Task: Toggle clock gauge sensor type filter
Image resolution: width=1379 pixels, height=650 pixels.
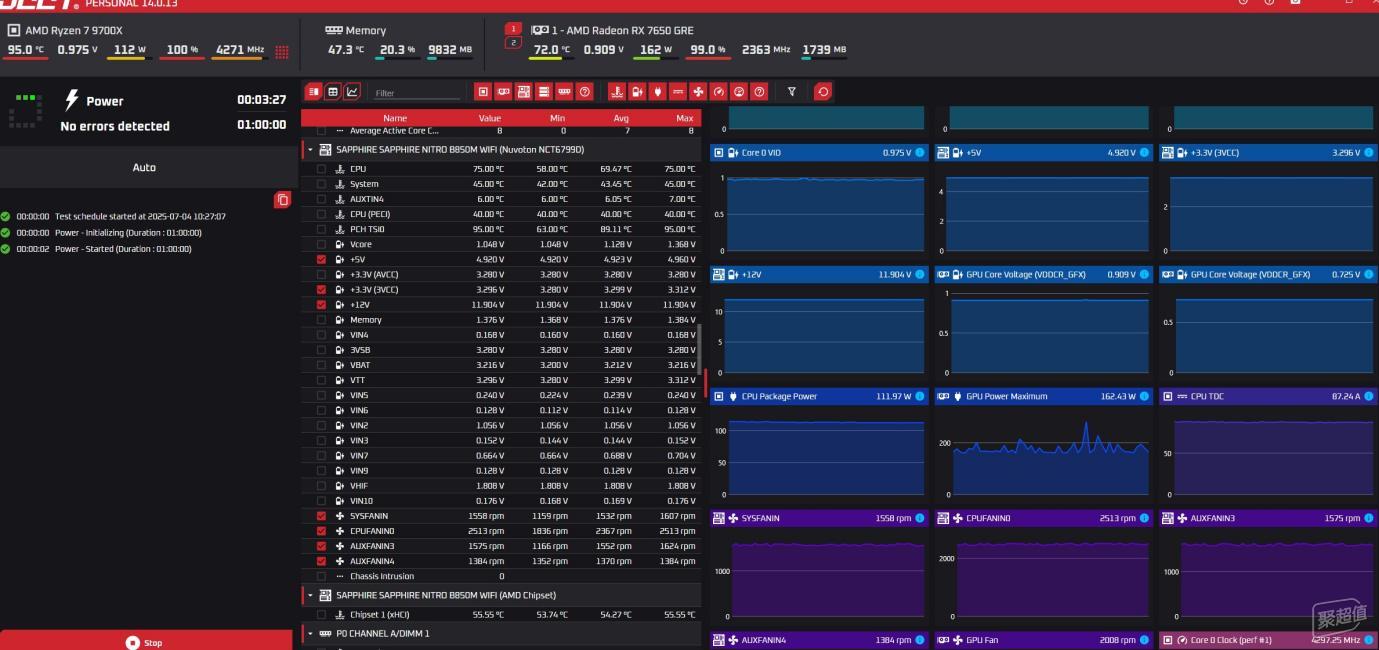Action: coord(718,92)
